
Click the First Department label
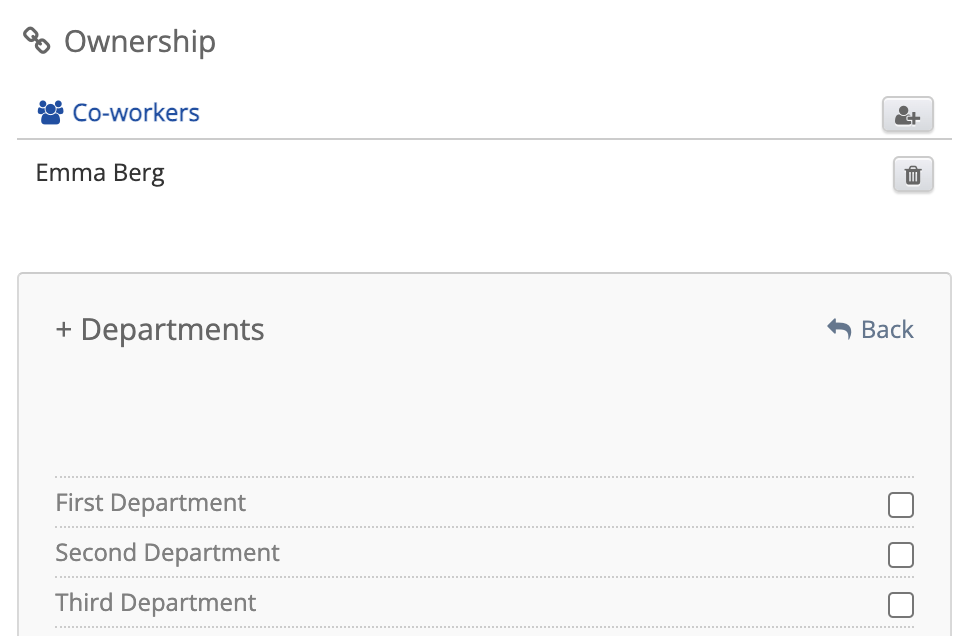pos(150,503)
